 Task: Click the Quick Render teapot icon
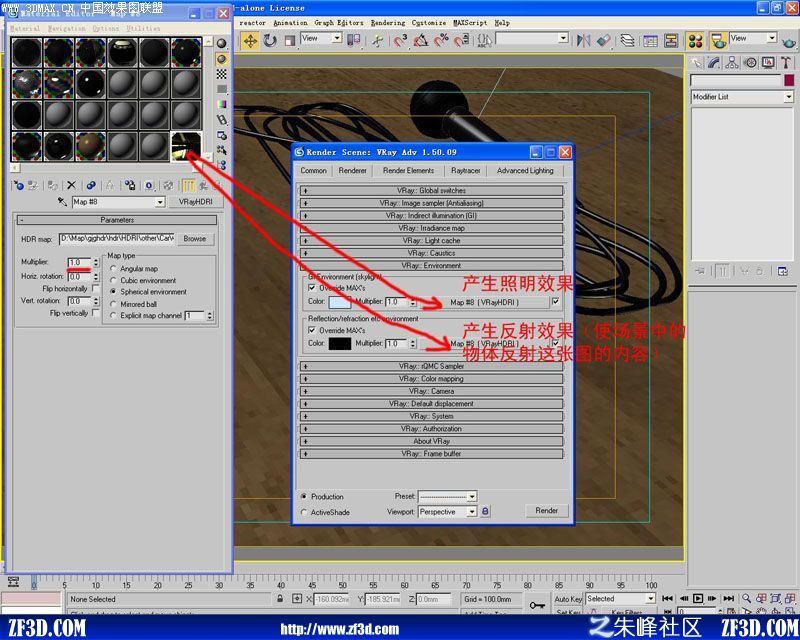click(789, 42)
